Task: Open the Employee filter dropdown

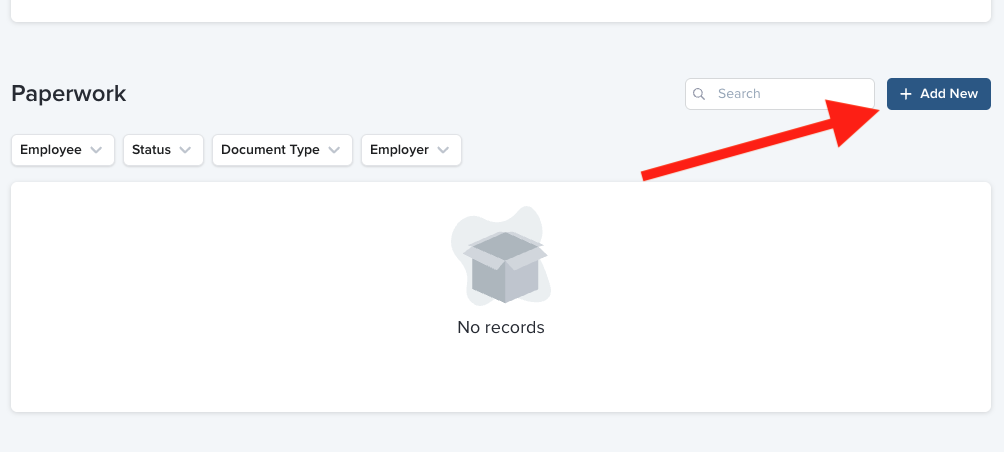Action: coord(62,150)
